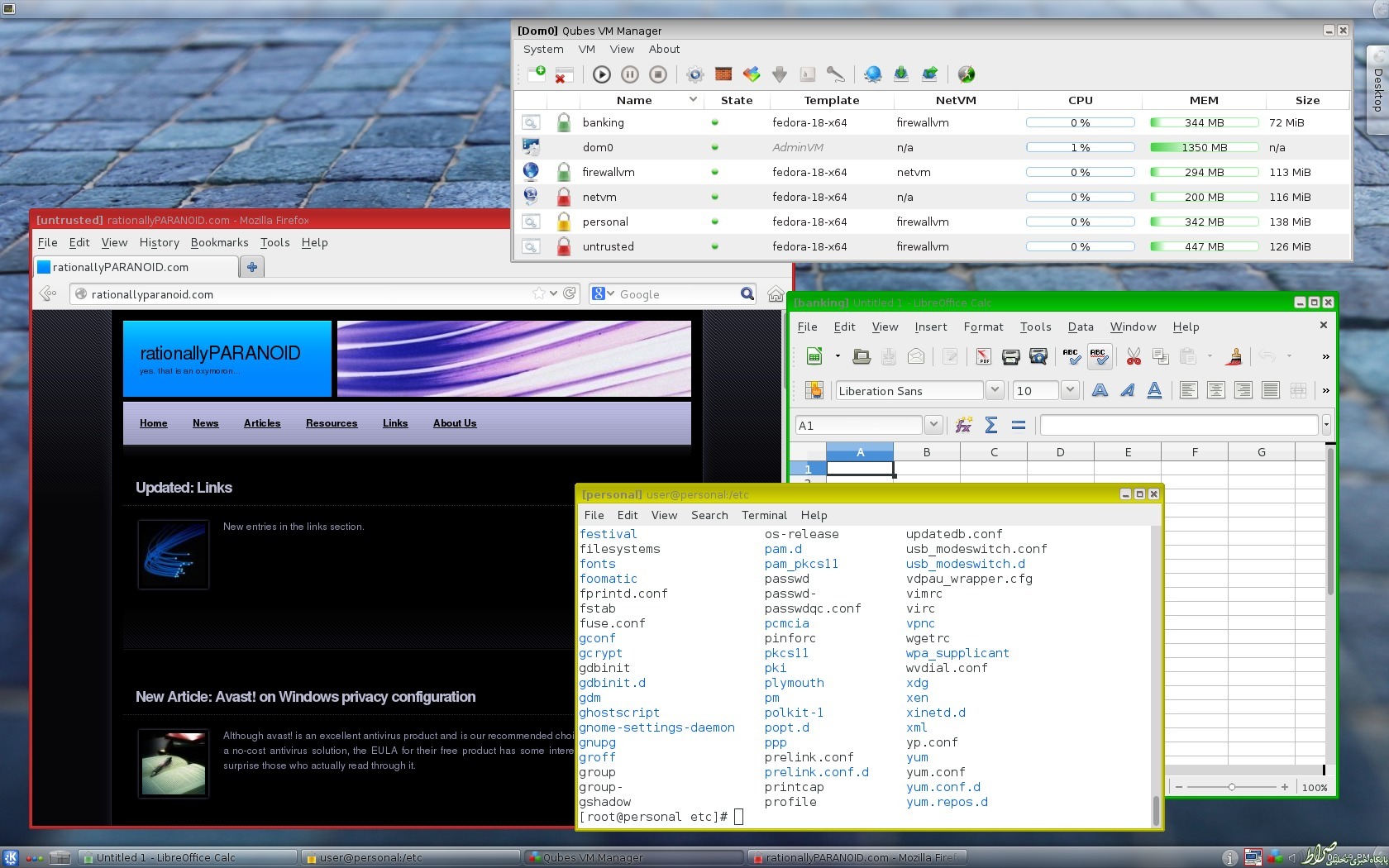Expand the Name Box dropdown beside A1
Screen dimensions: 1389x868
(933, 425)
